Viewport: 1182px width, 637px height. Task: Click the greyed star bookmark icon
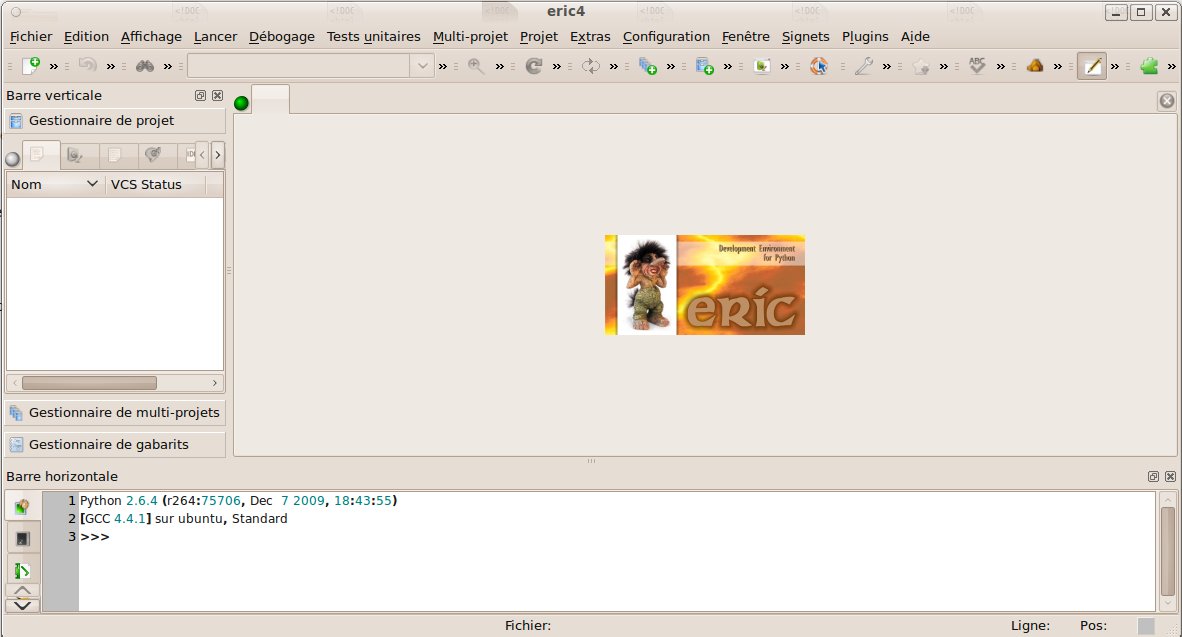[x=920, y=66]
